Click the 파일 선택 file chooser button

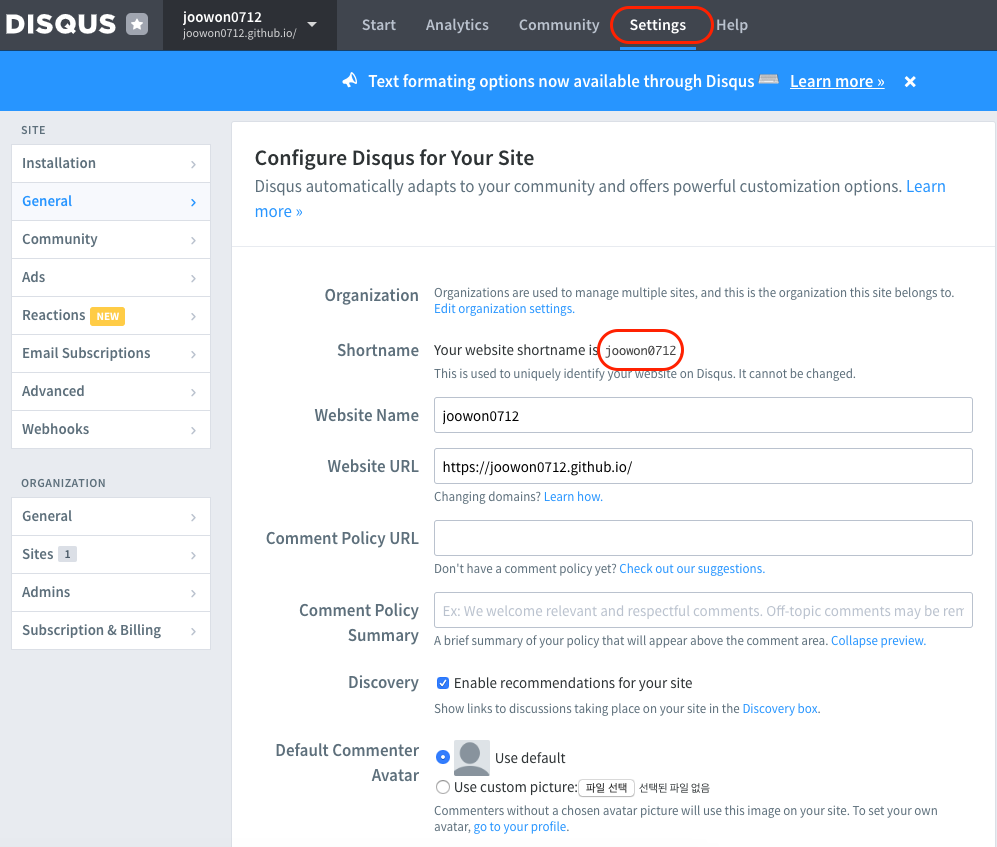click(x=606, y=788)
